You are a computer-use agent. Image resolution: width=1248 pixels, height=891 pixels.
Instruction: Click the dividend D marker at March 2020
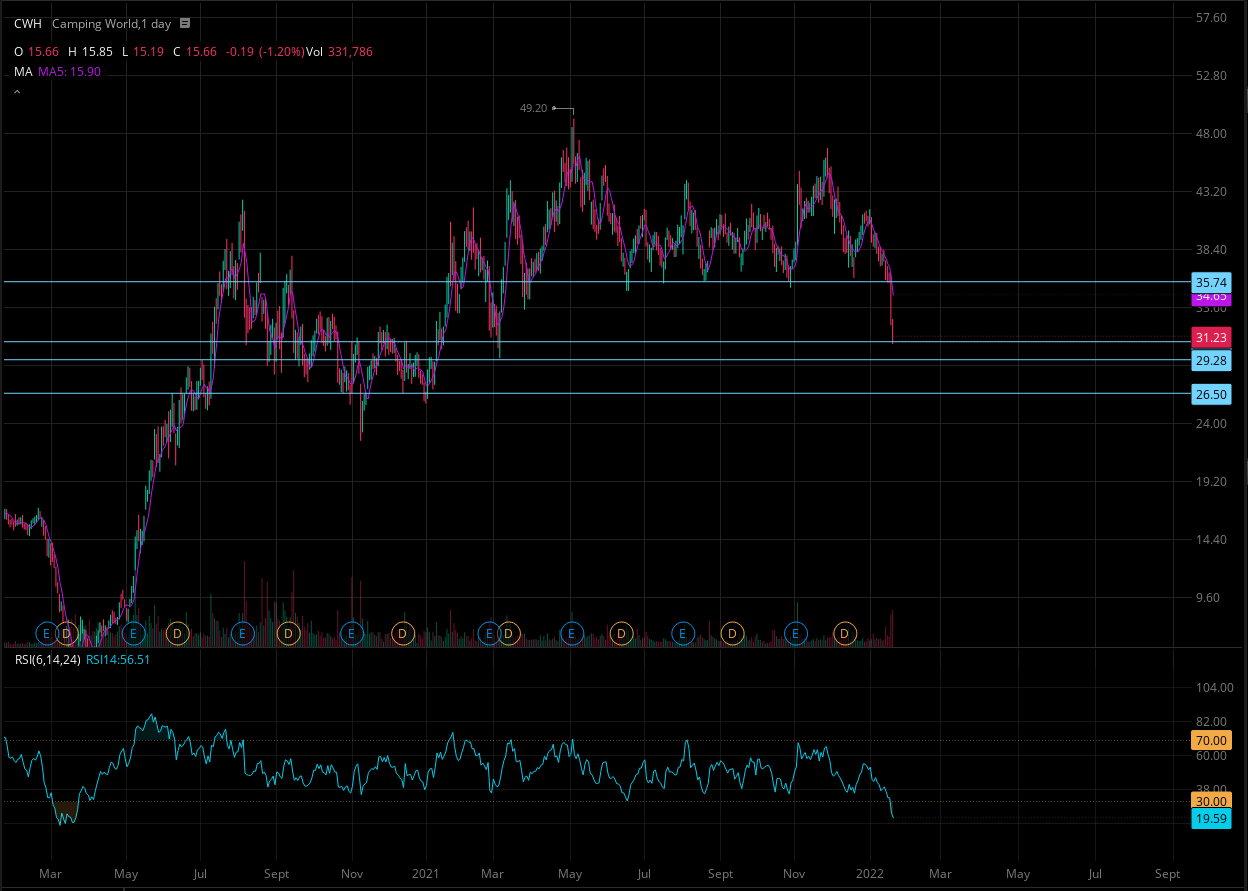pos(66,633)
